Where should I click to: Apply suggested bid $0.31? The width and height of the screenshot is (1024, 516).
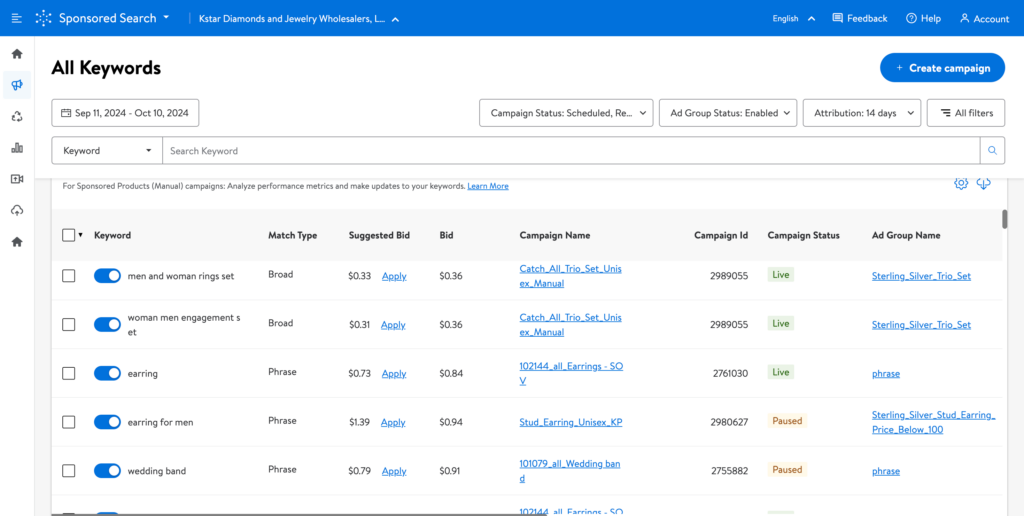click(393, 325)
